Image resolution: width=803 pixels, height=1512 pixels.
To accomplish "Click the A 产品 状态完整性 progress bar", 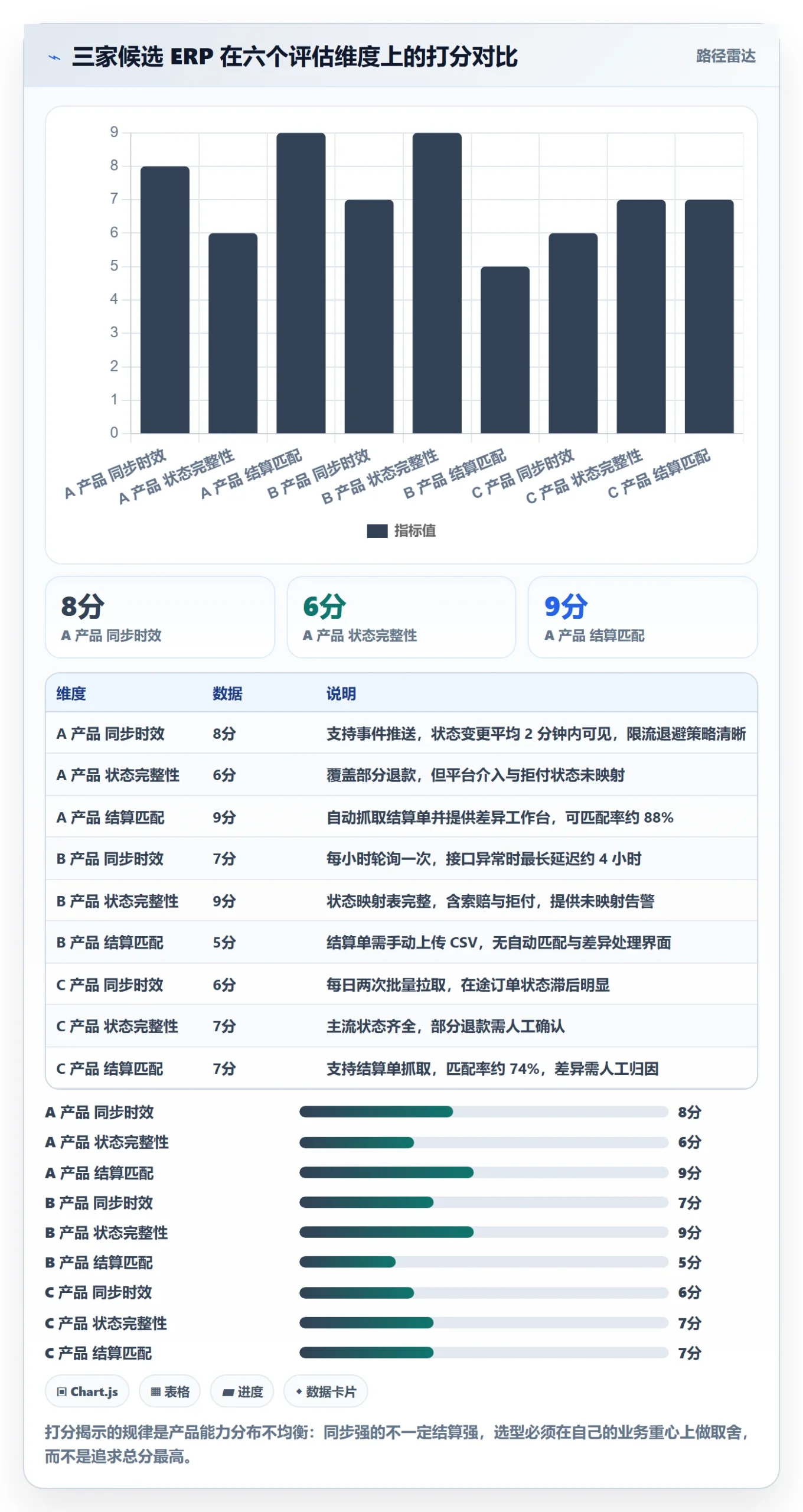I will point(484,1142).
